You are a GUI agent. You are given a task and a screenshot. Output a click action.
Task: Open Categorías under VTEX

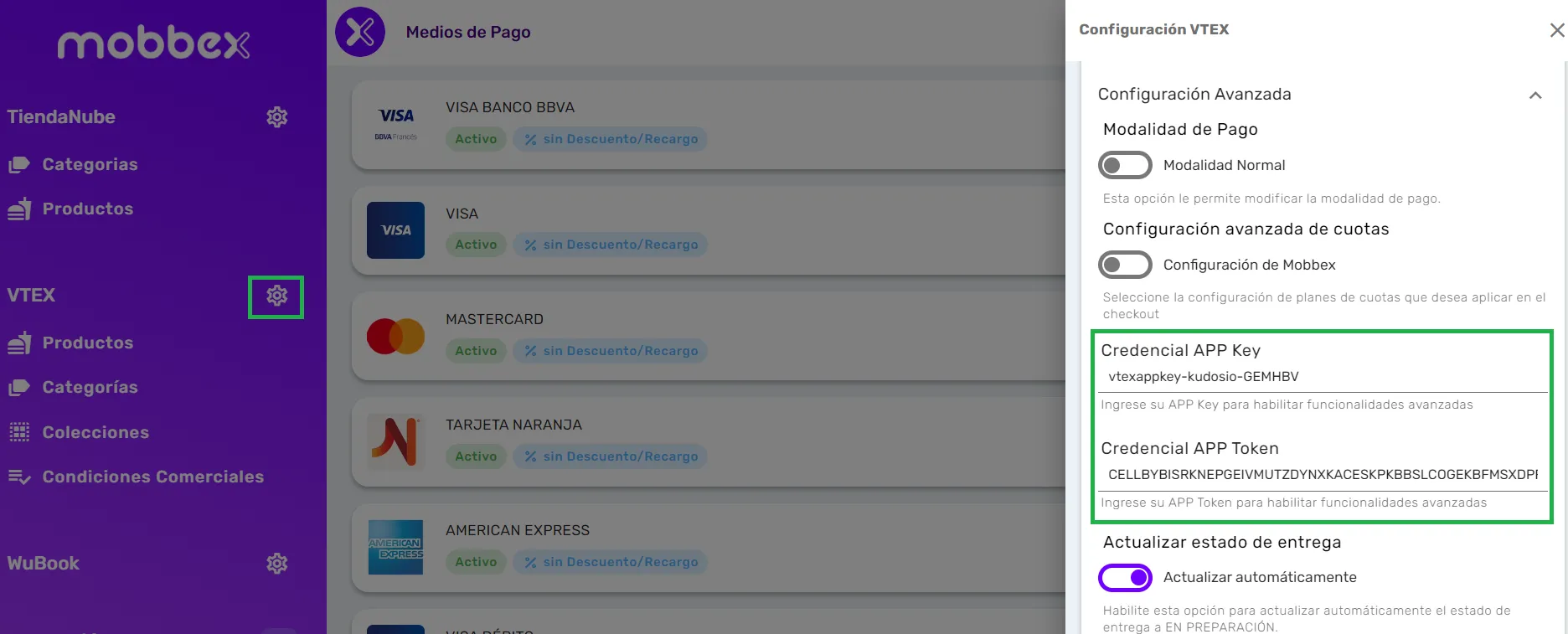click(90, 388)
